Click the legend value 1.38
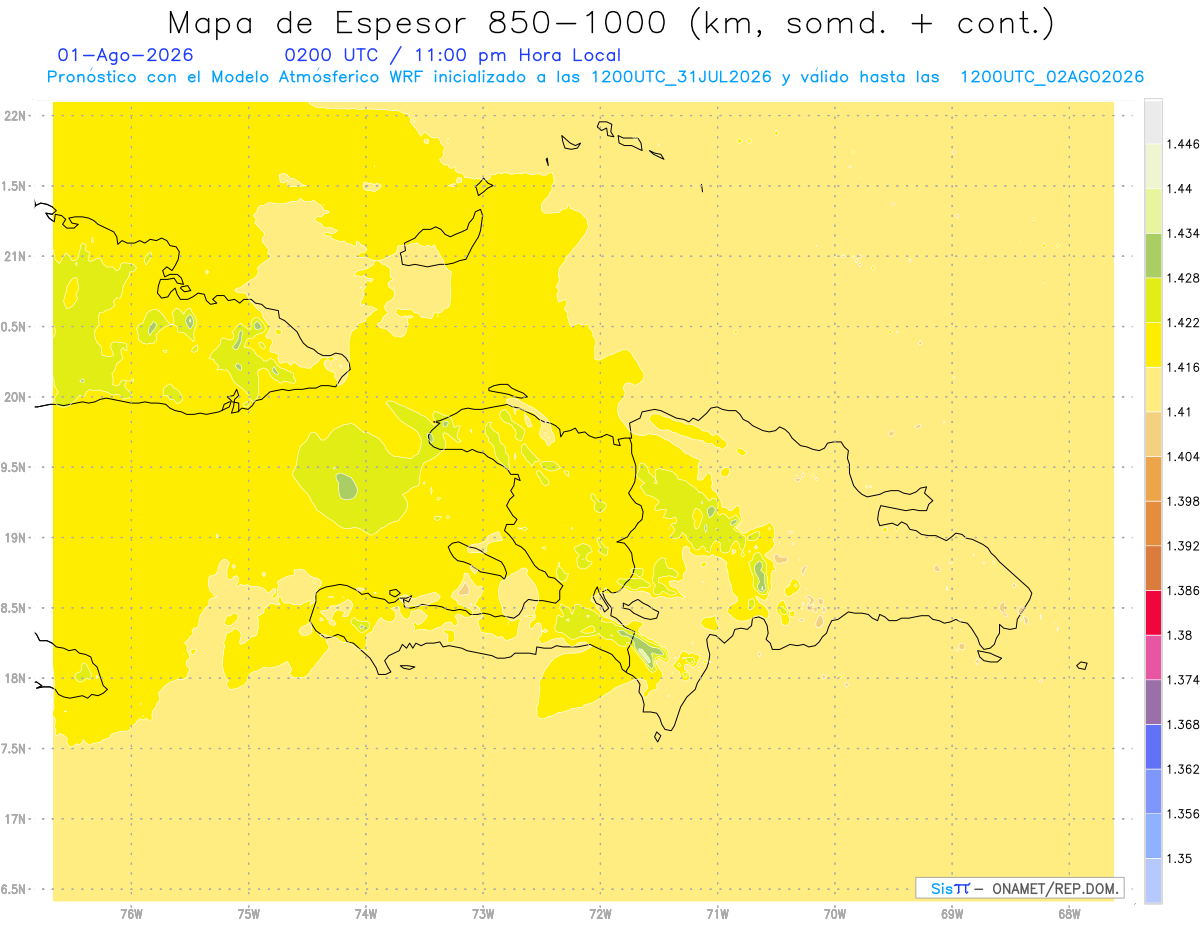 coord(1181,635)
